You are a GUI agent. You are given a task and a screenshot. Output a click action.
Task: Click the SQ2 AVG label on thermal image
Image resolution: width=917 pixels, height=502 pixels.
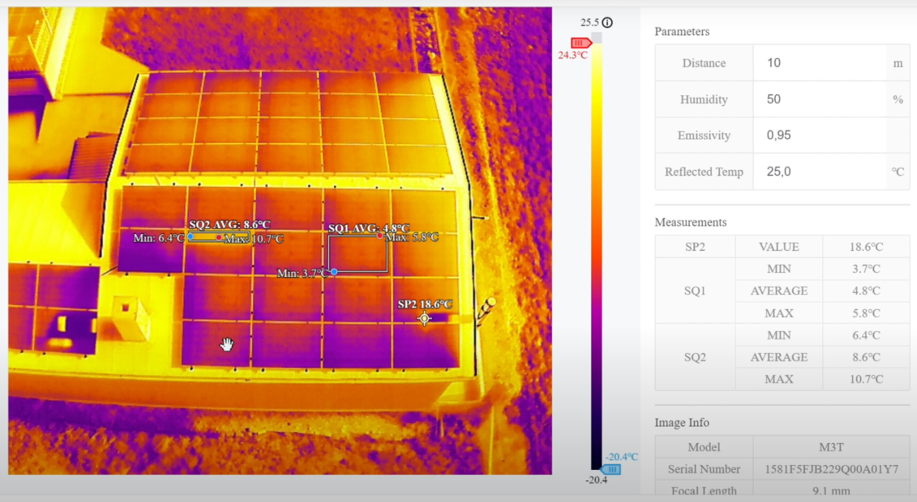tap(229, 225)
